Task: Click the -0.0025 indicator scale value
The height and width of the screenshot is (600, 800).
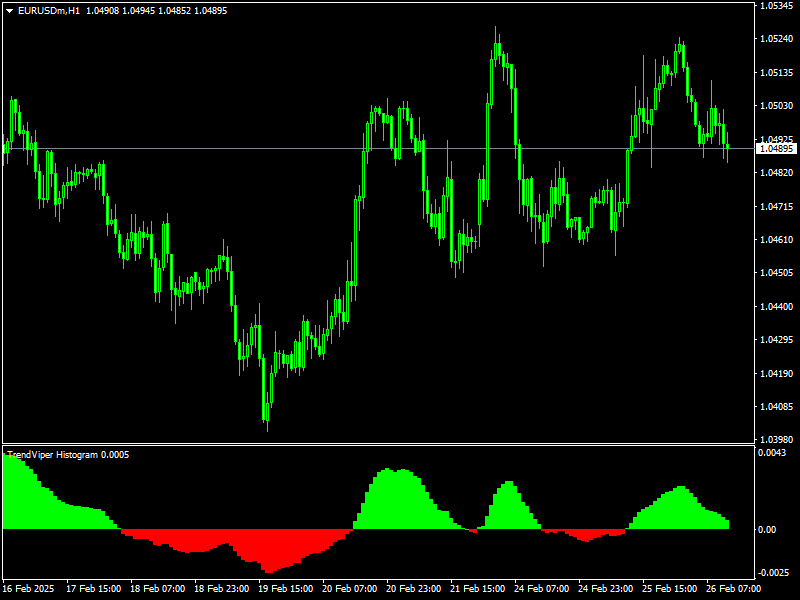Action: tap(775, 572)
